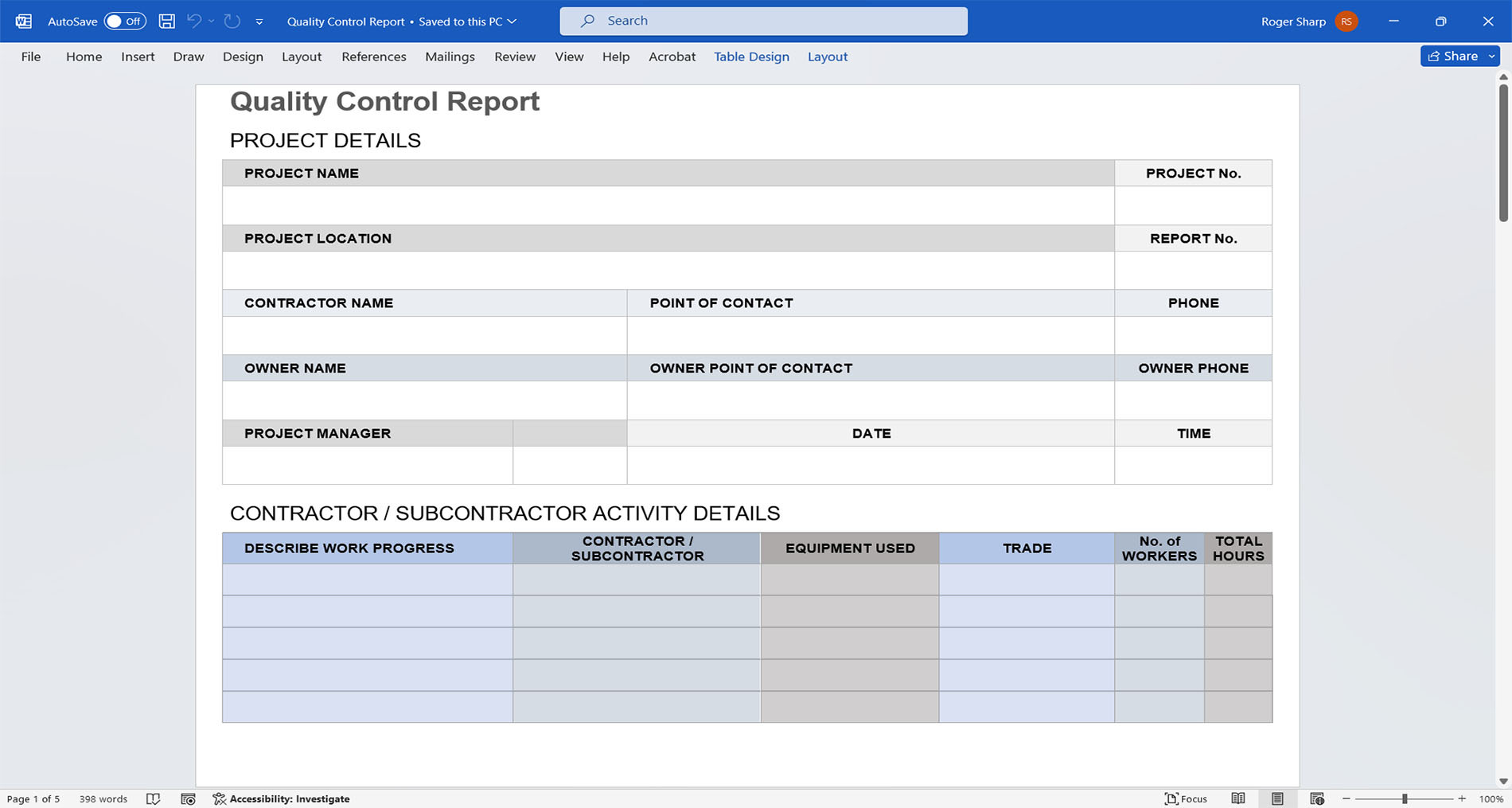Click the empty cell under OWNER PHONE
The width and height of the screenshot is (1512, 808).
[x=1193, y=400]
